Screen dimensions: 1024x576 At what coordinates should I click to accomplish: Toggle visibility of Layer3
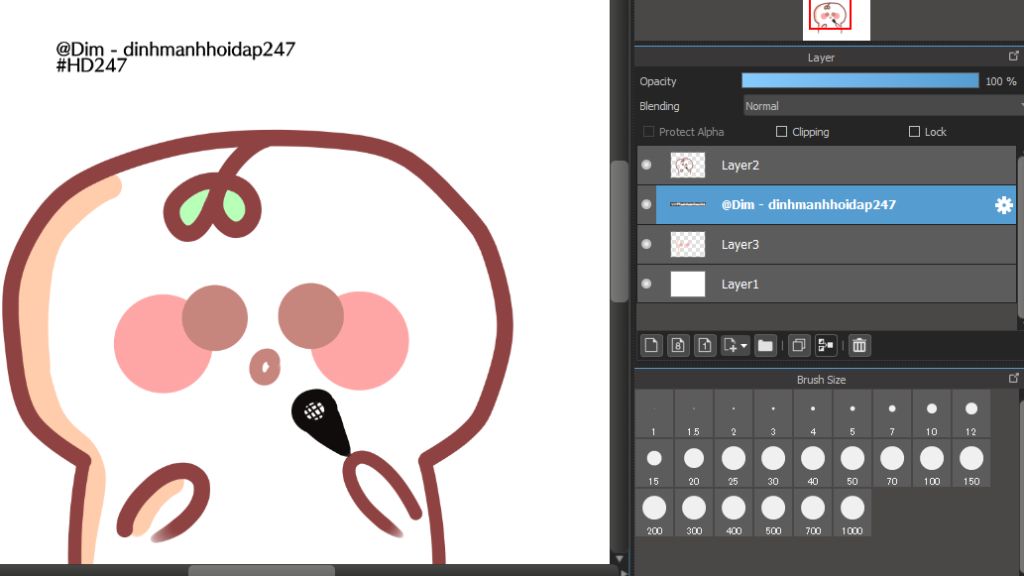(x=647, y=244)
